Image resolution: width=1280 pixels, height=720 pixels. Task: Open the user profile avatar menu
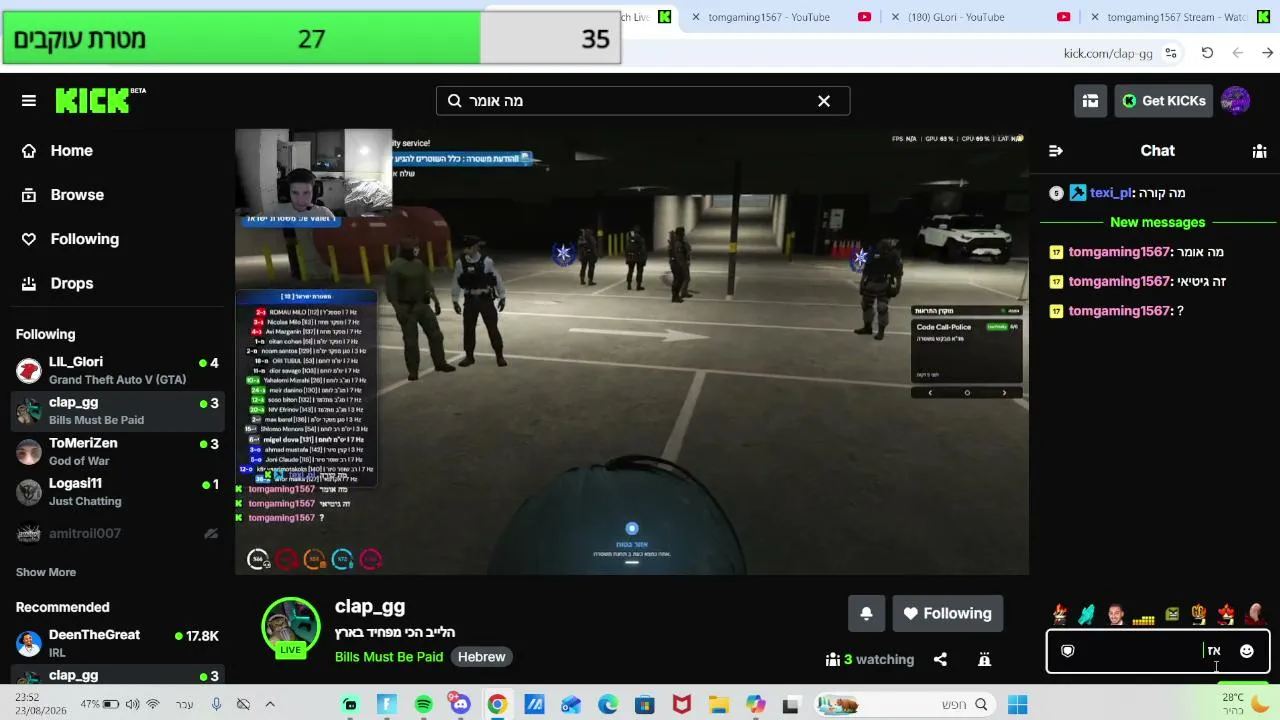(1236, 101)
